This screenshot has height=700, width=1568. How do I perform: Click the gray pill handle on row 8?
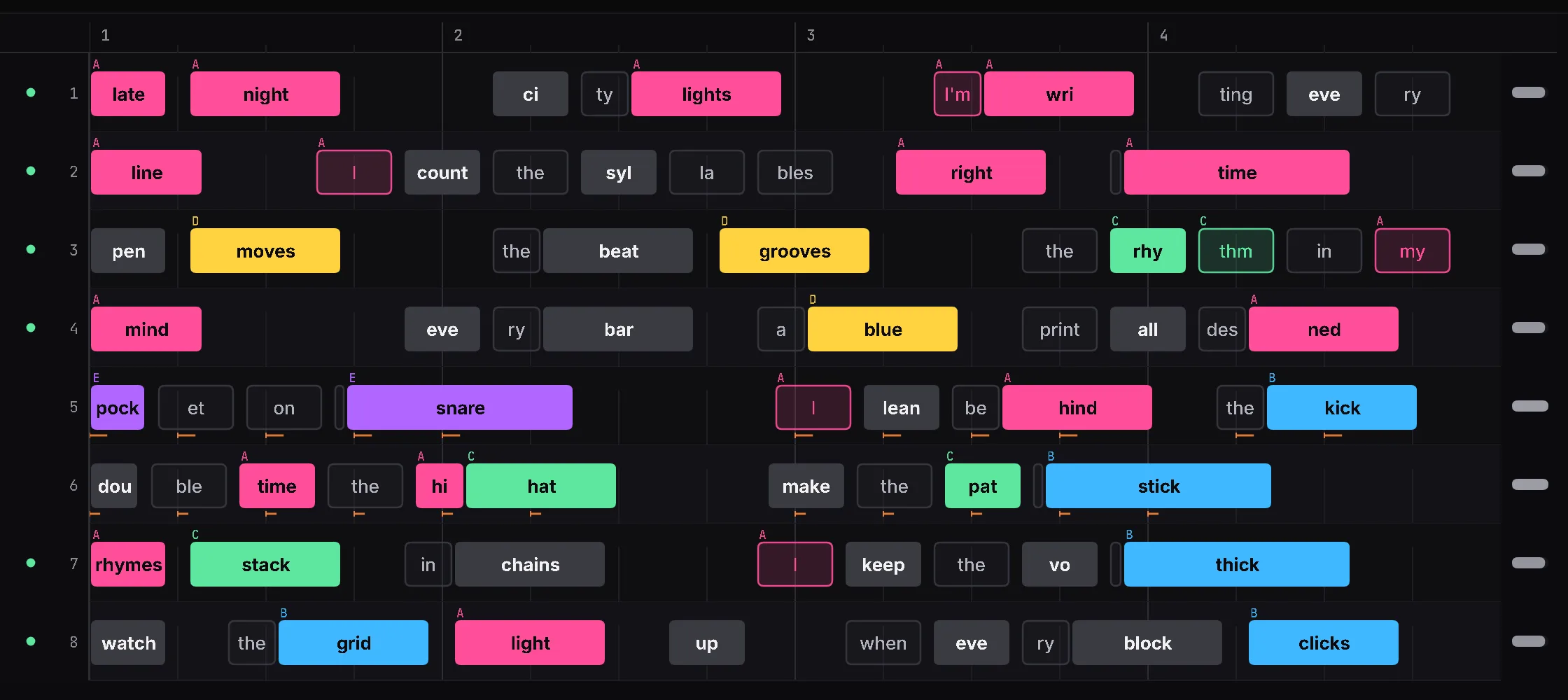tap(1528, 641)
